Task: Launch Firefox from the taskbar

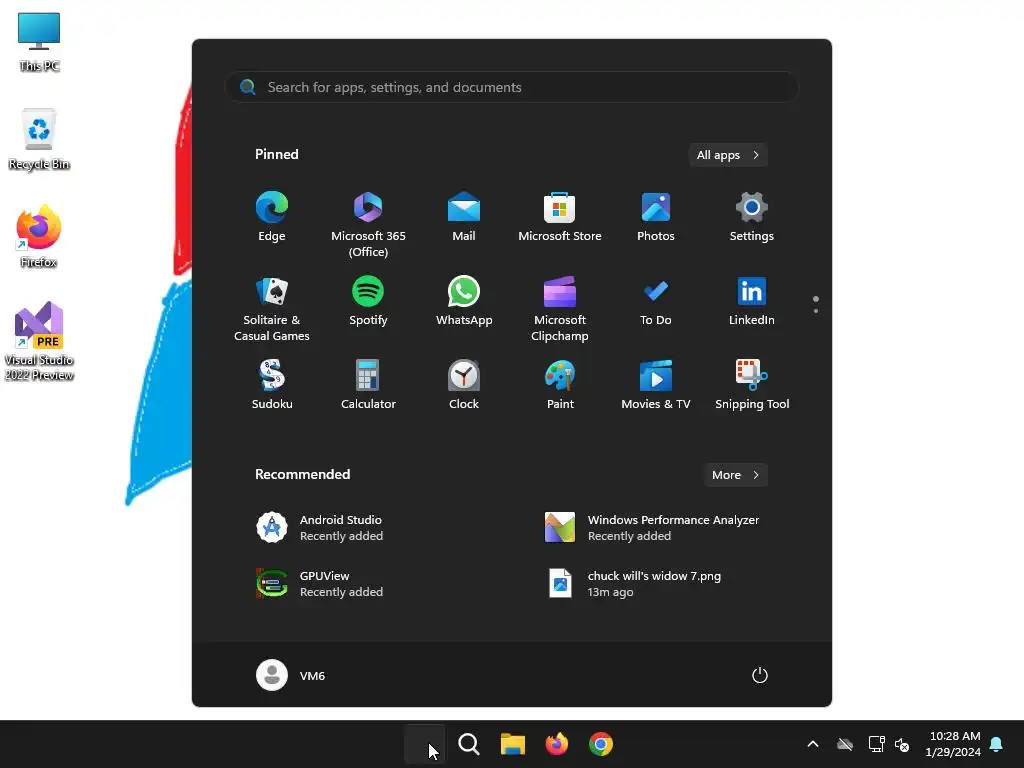Action: click(x=556, y=744)
